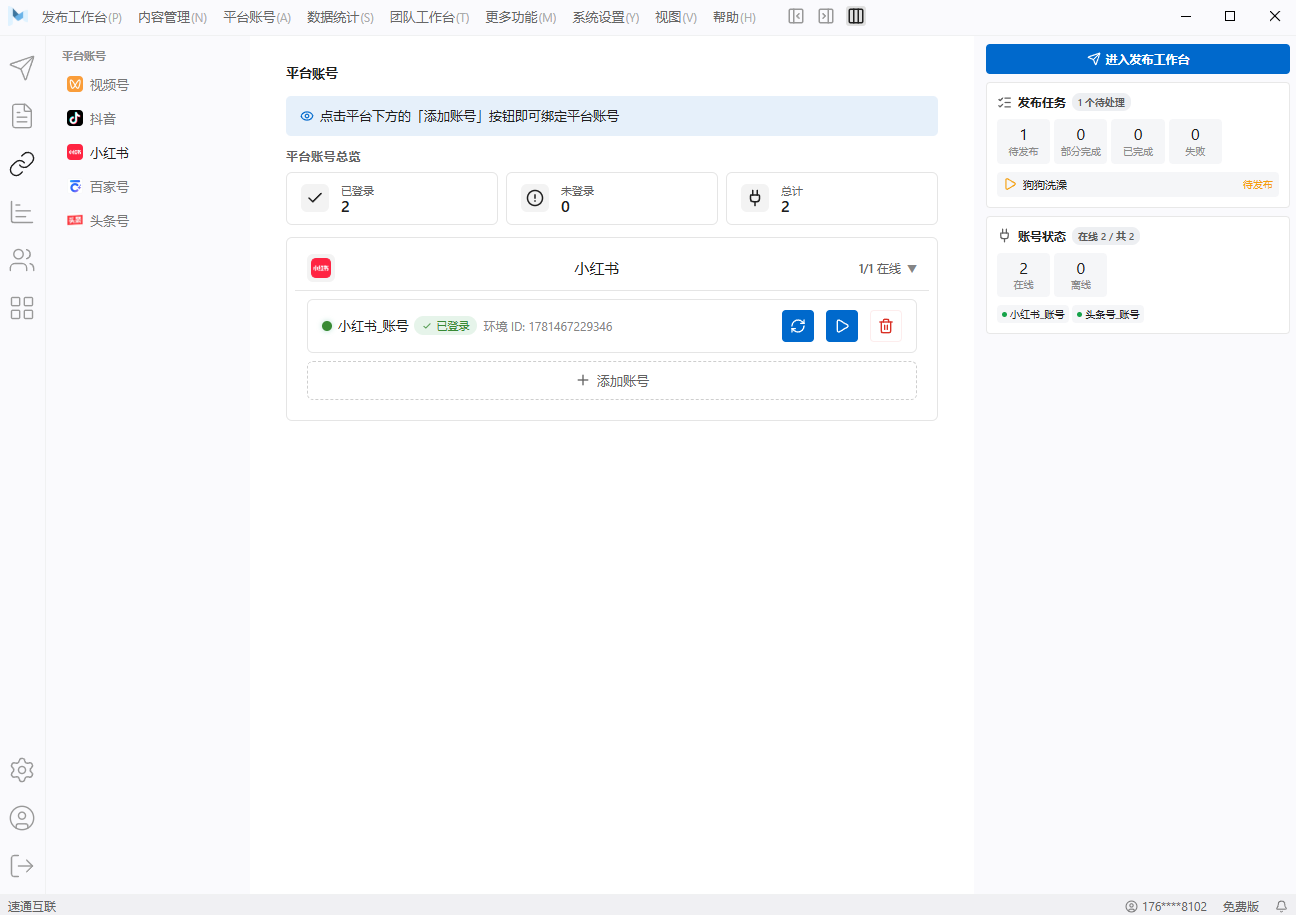Select the three-column layout icon
Image resolution: width=1296 pixels, height=915 pixels.
tap(856, 16)
